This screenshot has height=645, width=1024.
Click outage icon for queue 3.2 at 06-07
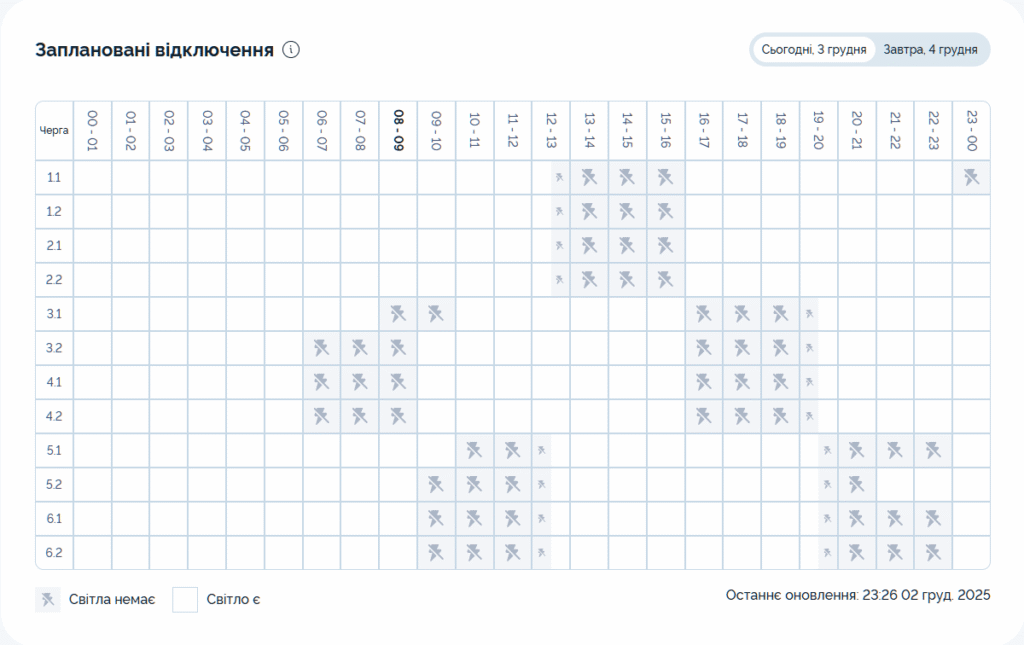(x=321, y=348)
